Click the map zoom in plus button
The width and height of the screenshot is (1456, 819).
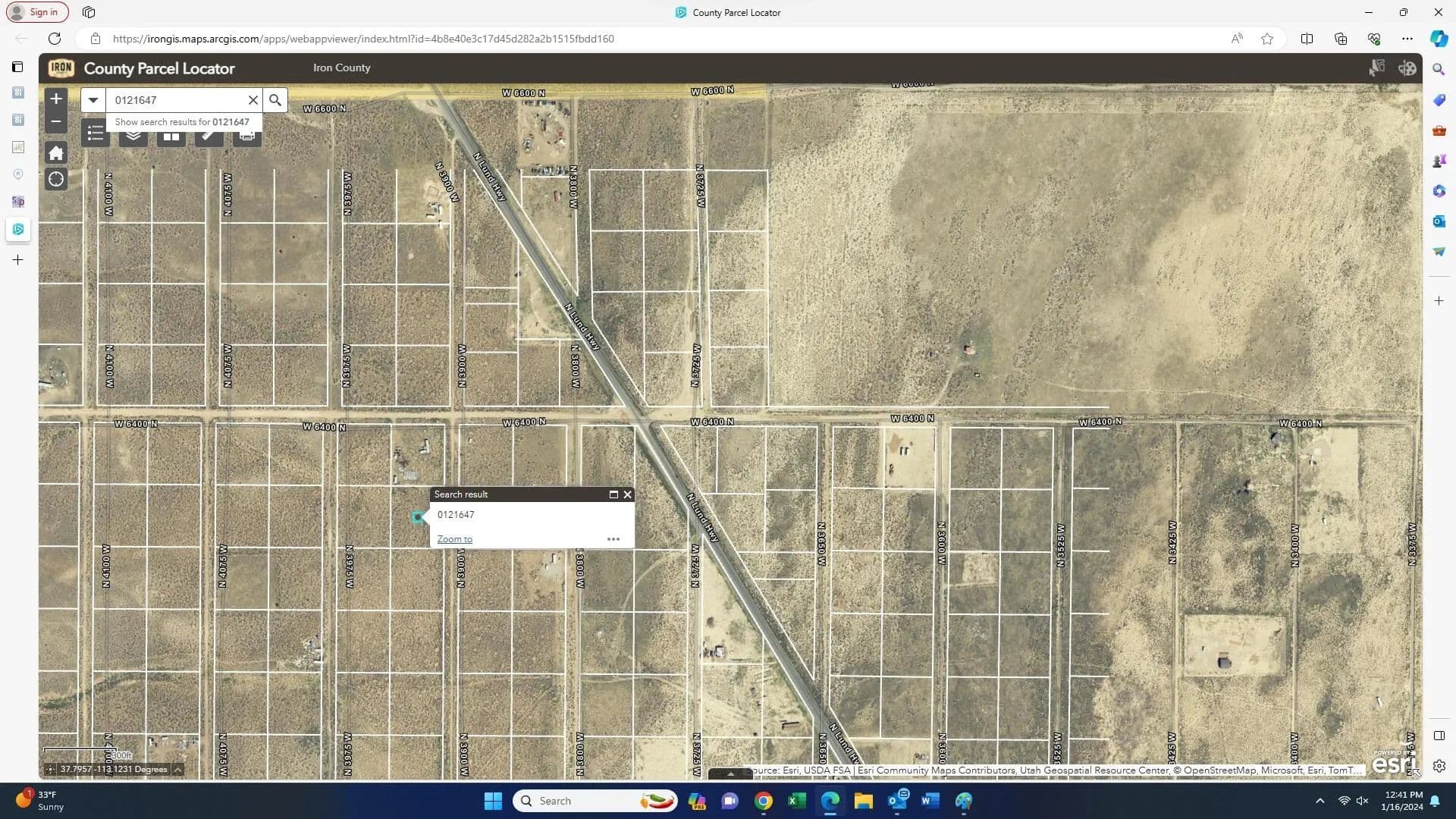pos(56,99)
